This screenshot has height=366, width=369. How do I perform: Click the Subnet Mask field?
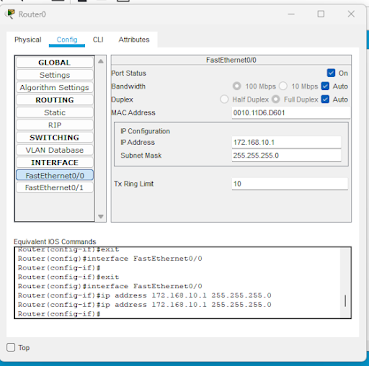click(286, 155)
